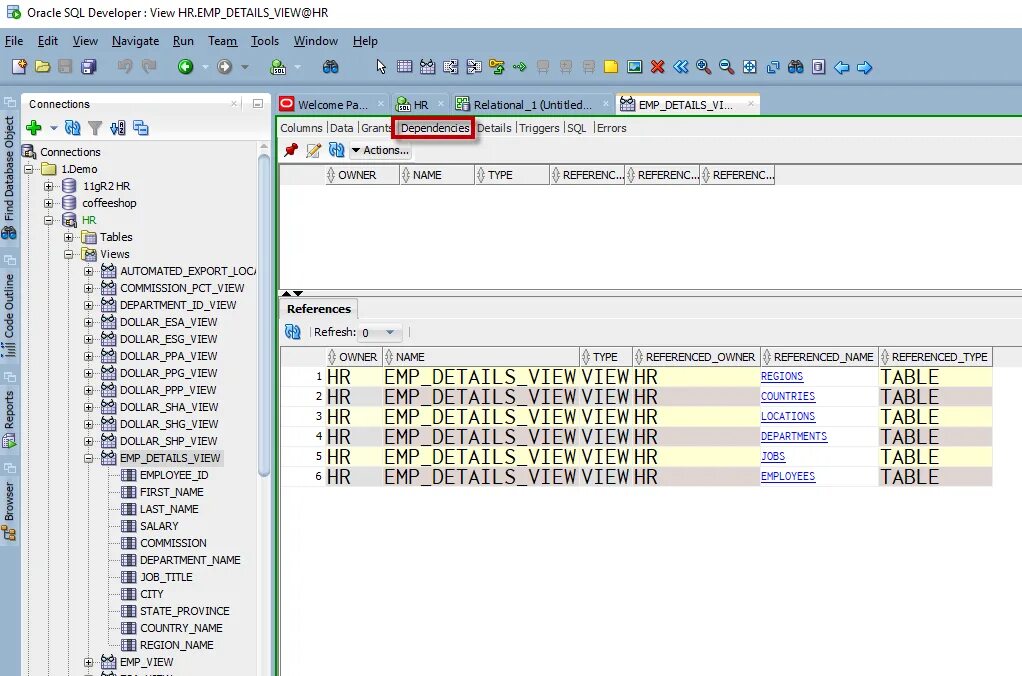Open the Code Outline side panel tab
This screenshot has height=676, width=1022.
pos(9,314)
